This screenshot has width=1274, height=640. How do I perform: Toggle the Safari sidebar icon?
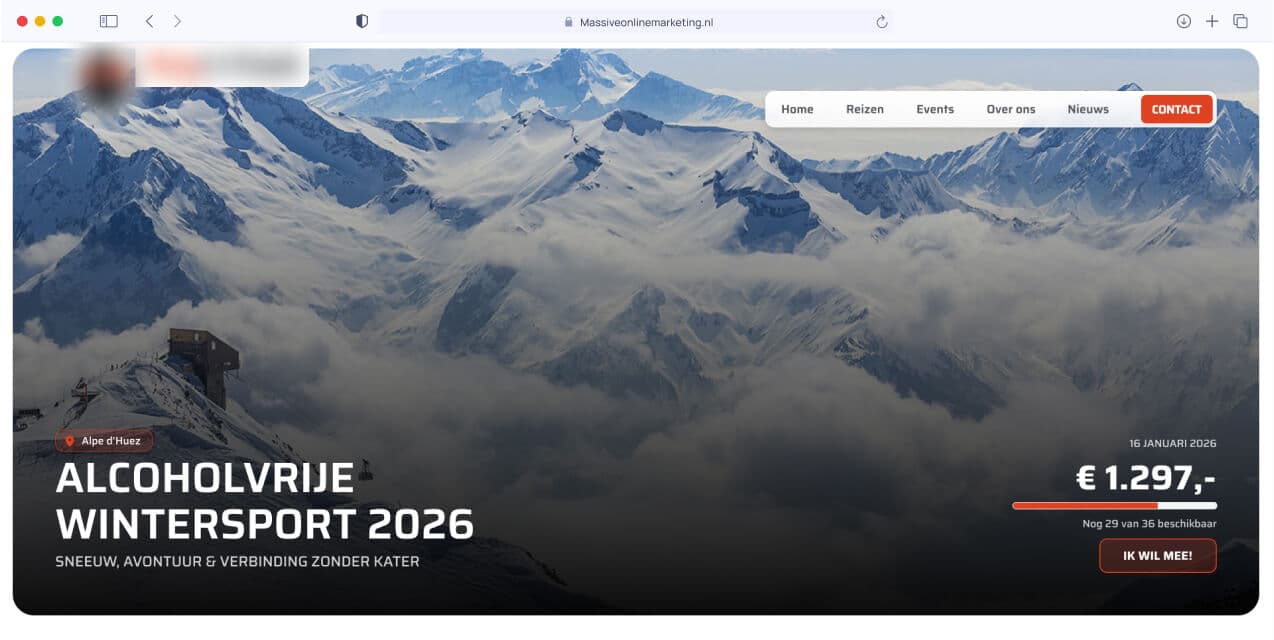click(x=108, y=21)
